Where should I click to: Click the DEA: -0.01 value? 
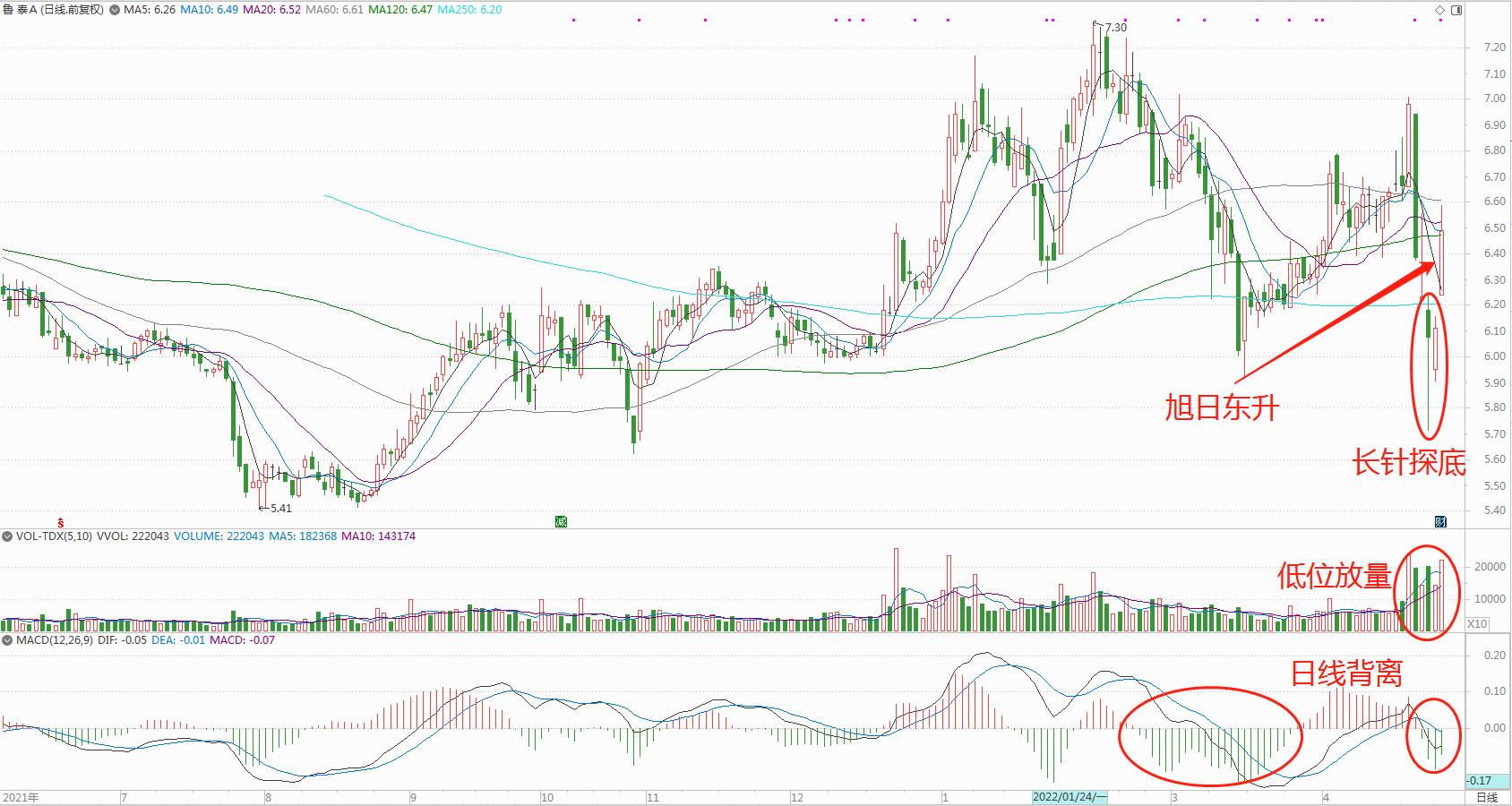point(179,640)
